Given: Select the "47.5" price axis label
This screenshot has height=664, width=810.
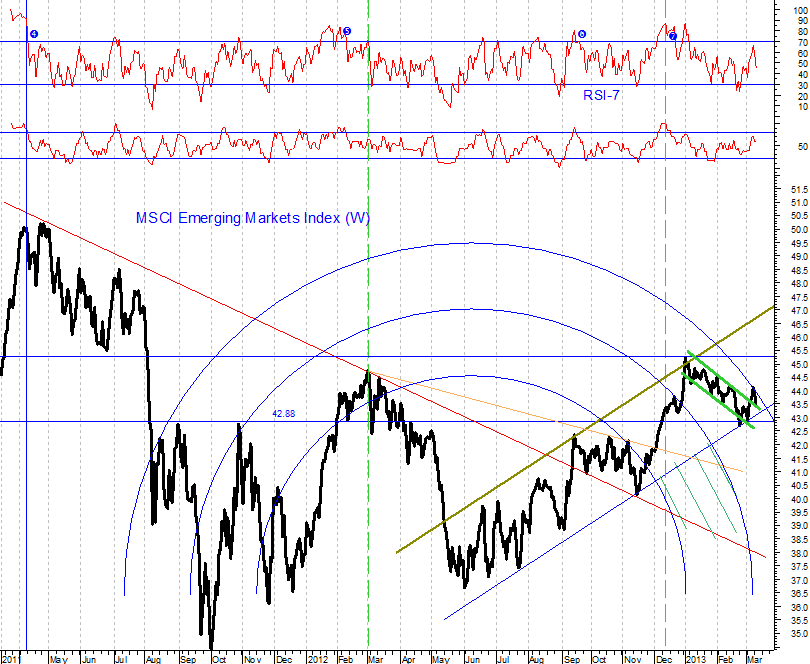Looking at the screenshot, I should point(799,297).
